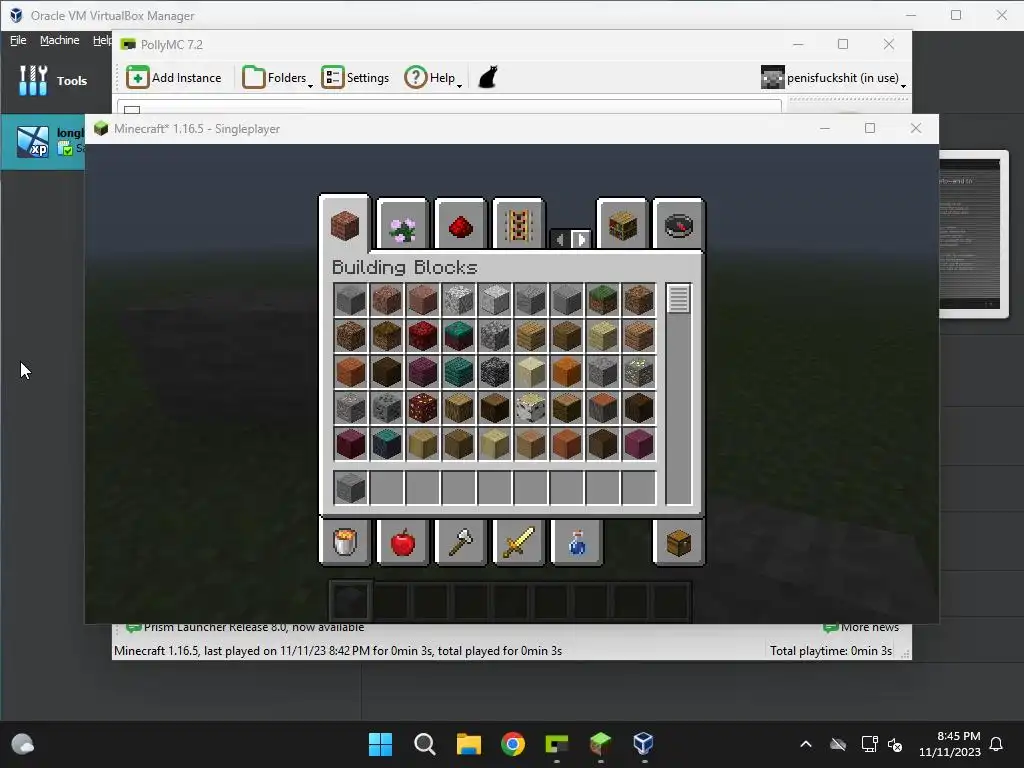Click the creative inventory scrollbar handle
Screen dimensions: 1024x768
pyautogui.click(x=679, y=298)
